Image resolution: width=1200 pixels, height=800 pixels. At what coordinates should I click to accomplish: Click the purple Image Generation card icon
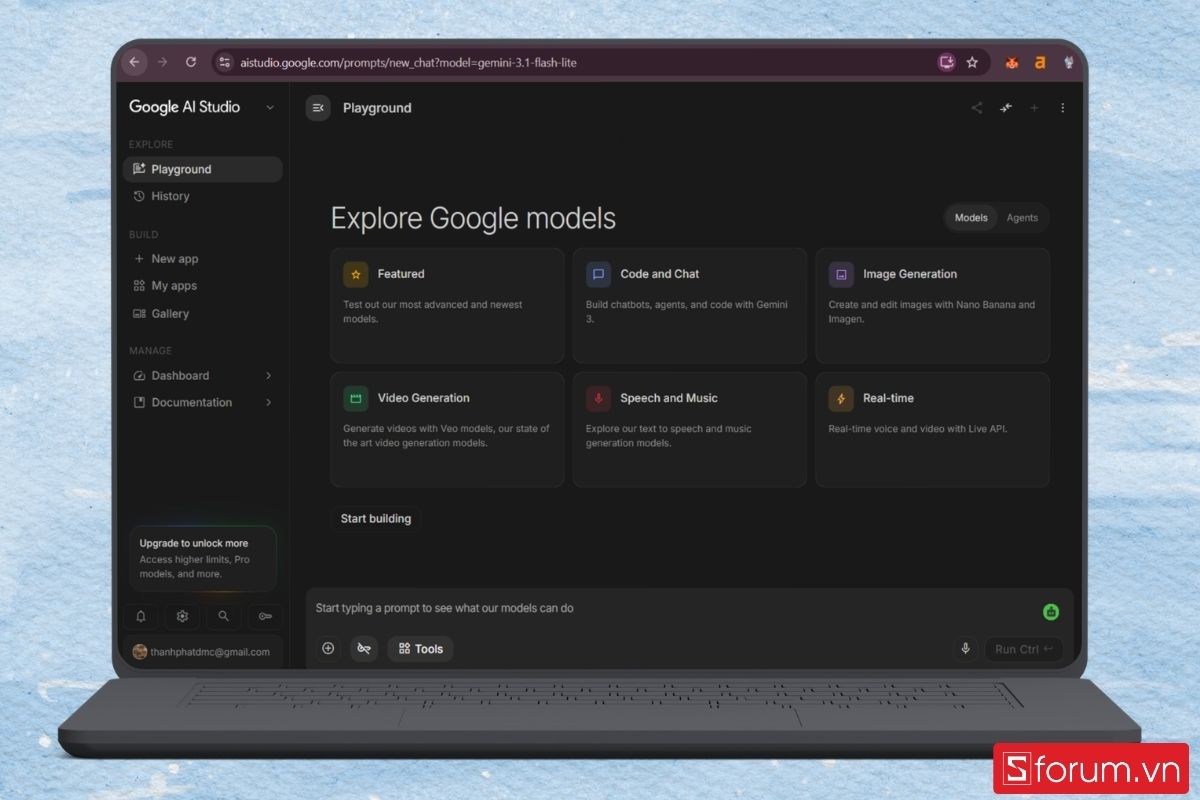pos(841,274)
